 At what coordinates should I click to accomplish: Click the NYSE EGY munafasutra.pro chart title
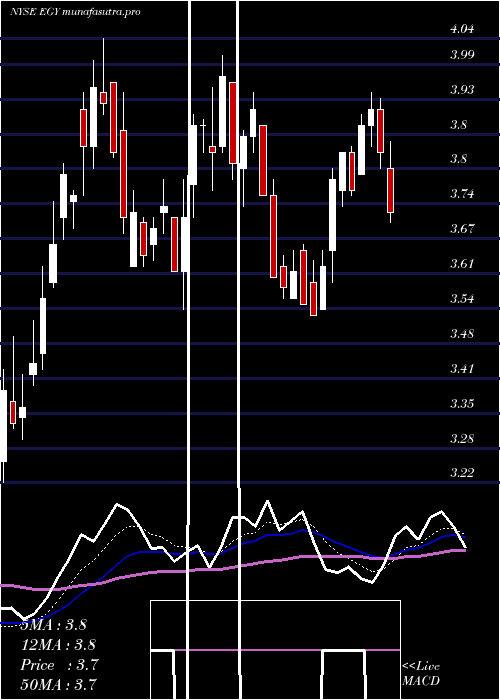[x=75, y=12]
